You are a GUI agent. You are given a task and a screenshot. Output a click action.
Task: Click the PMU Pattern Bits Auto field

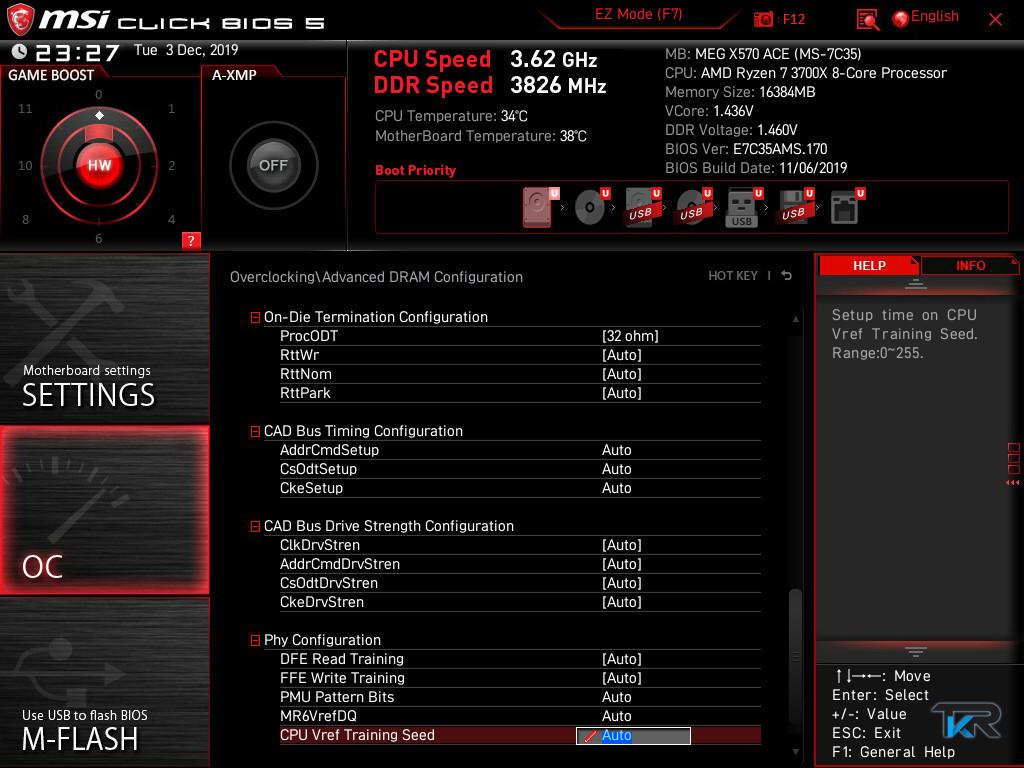click(616, 697)
